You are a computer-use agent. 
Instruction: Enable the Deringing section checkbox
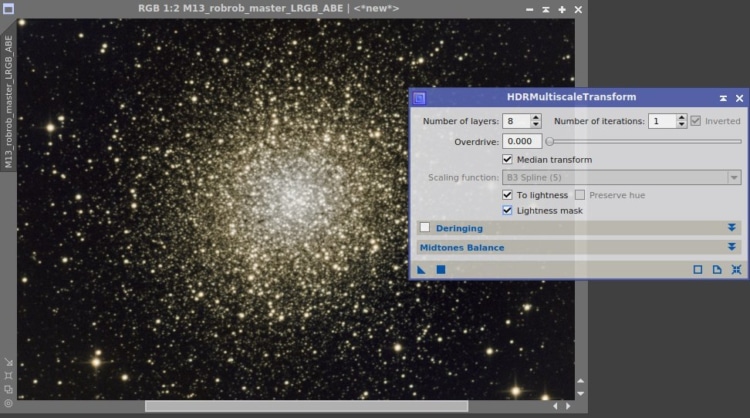tap(425, 228)
